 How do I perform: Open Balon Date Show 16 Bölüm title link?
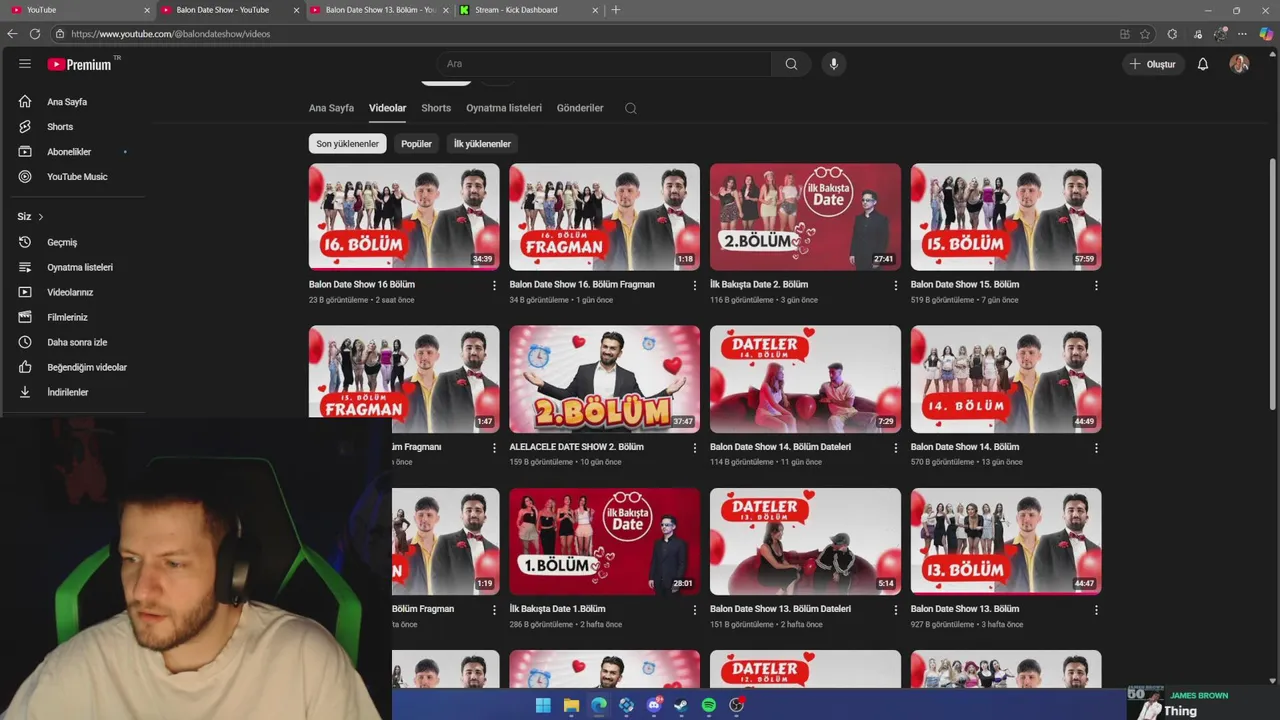click(x=362, y=285)
